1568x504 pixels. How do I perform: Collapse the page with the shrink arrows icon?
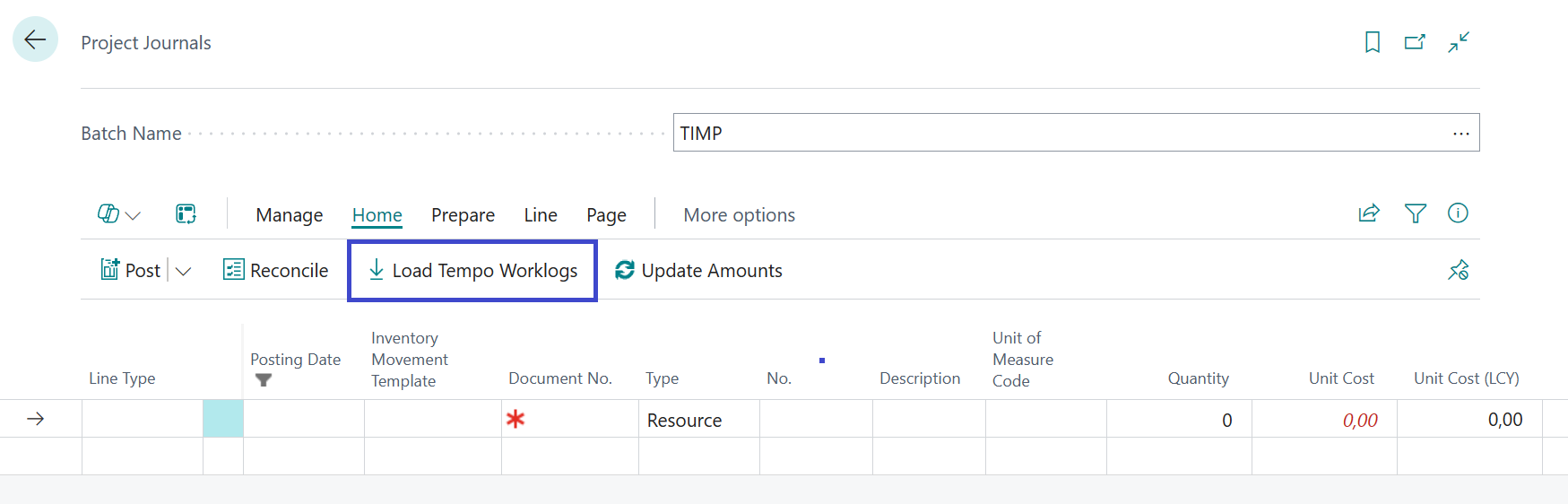pyautogui.click(x=1459, y=42)
